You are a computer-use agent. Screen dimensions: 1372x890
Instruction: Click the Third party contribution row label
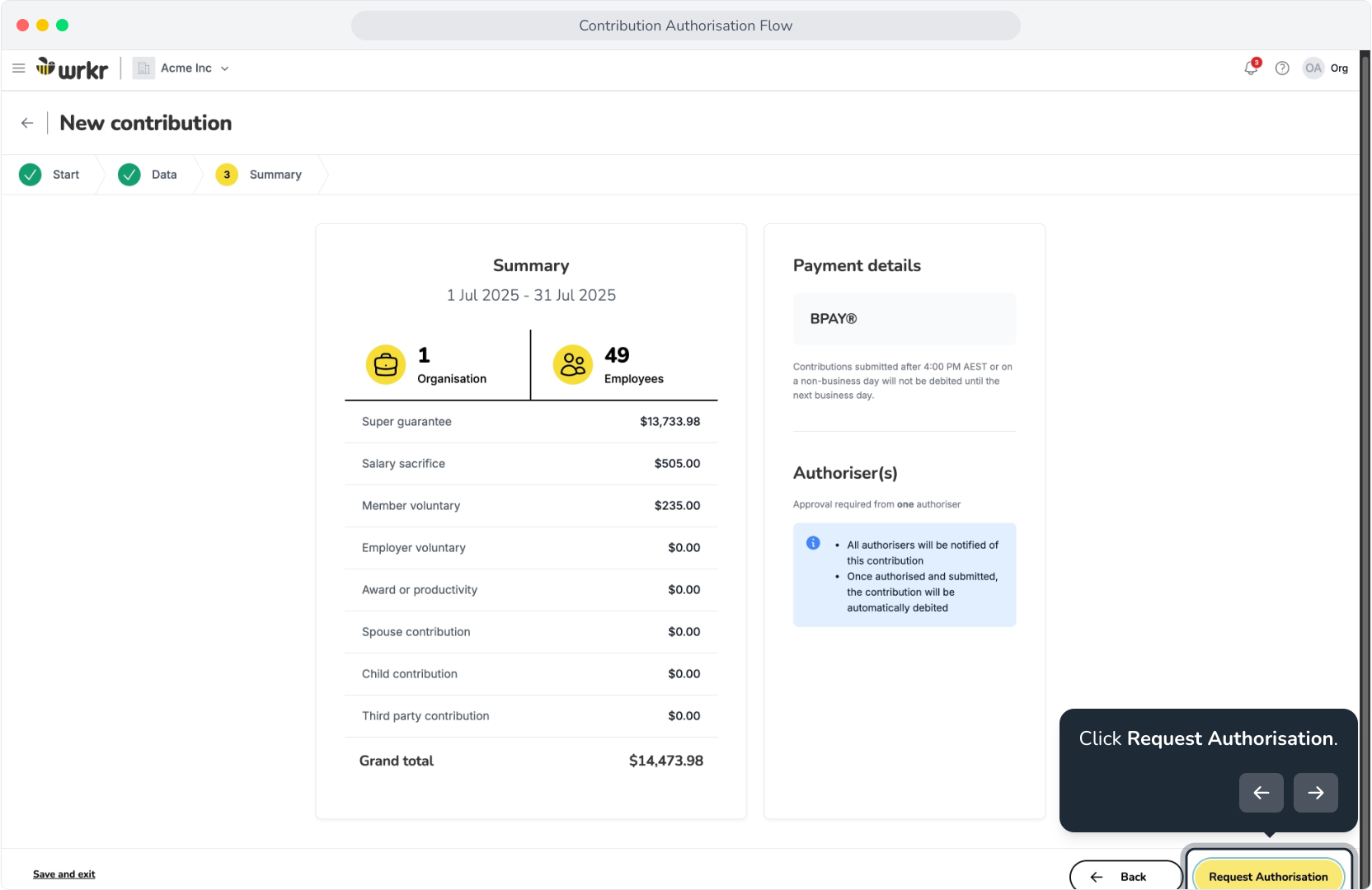(425, 716)
